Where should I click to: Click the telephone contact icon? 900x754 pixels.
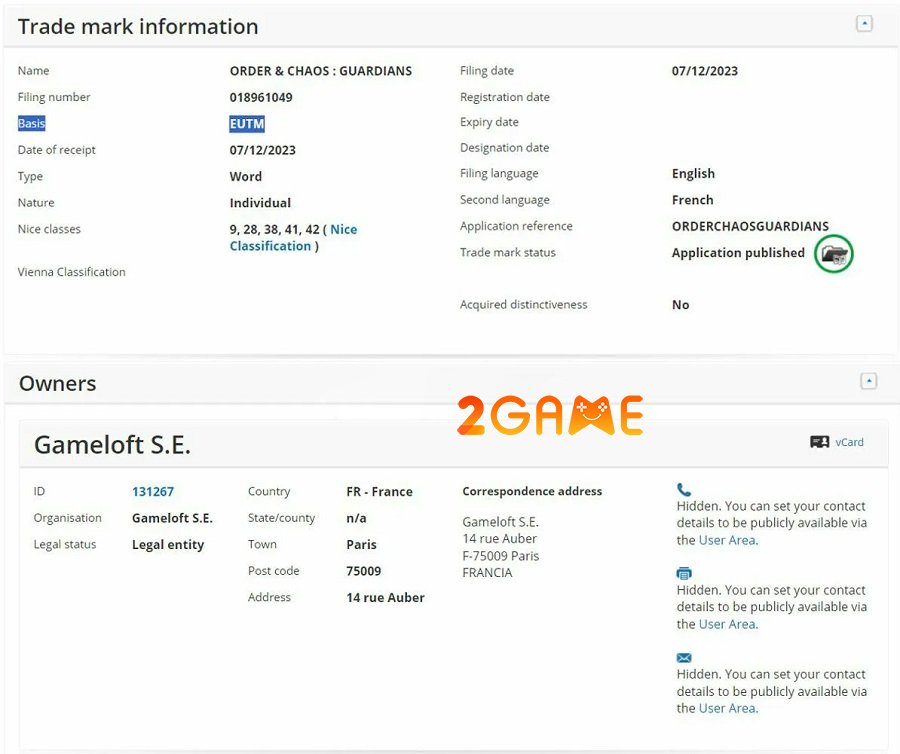tap(684, 490)
